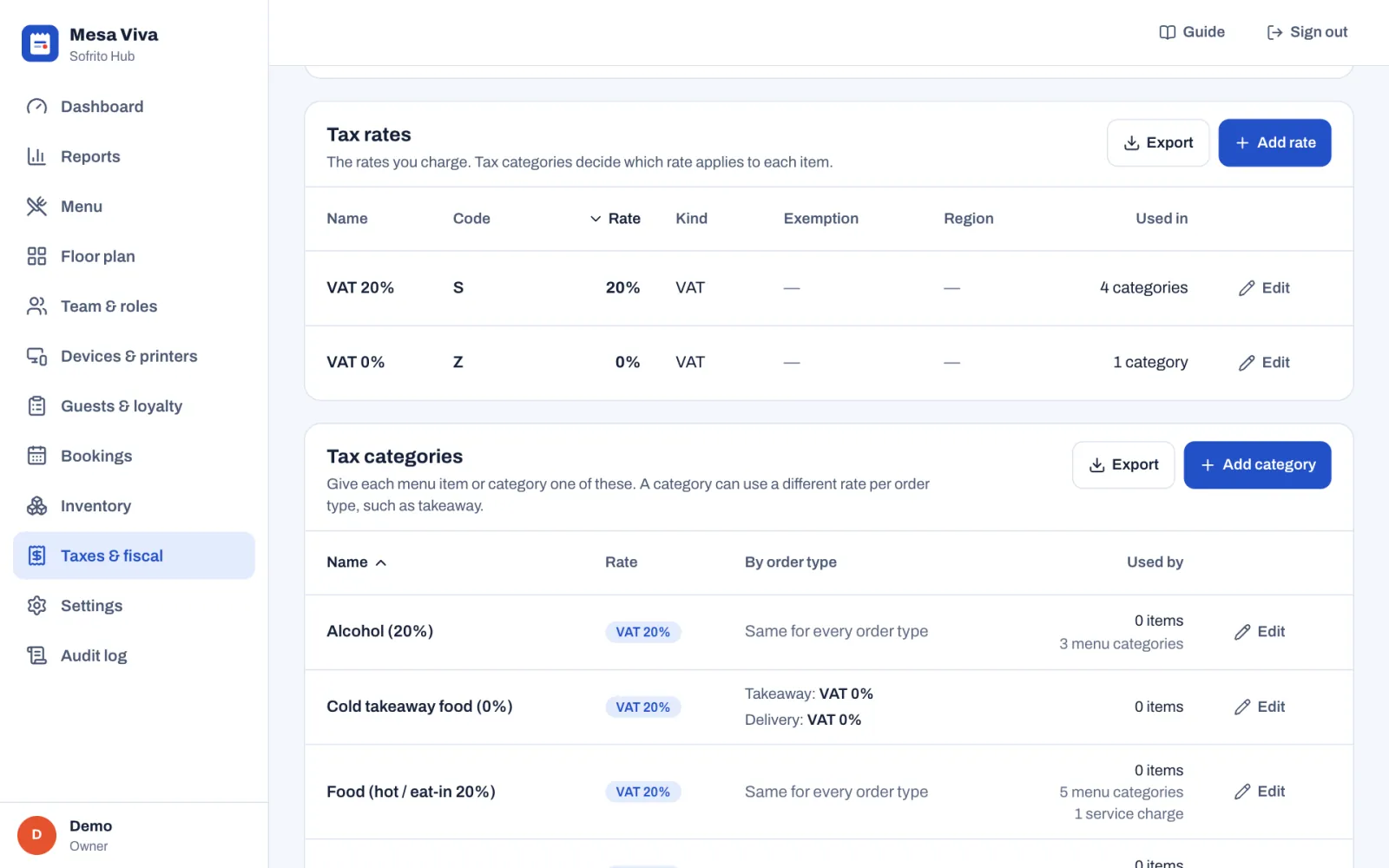Sort tax rates by Code header
The height and width of the screenshot is (868, 1389).
click(x=471, y=219)
